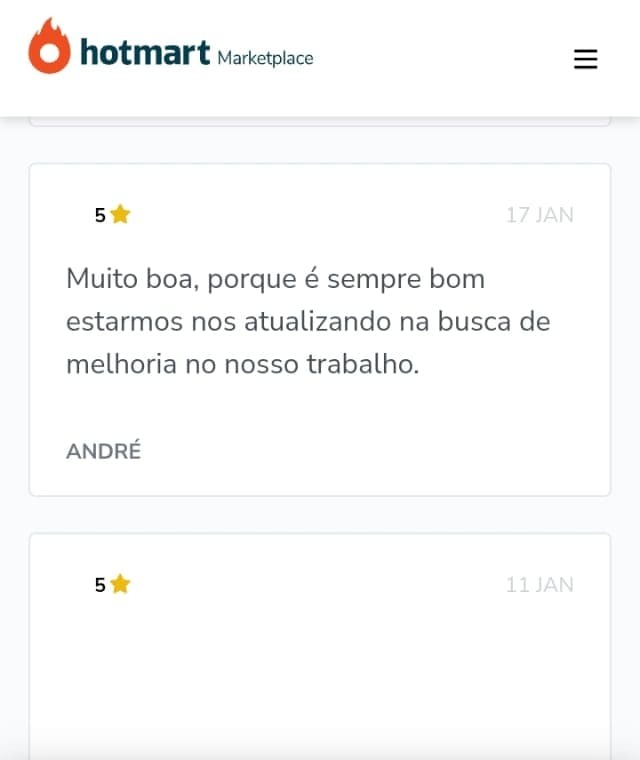Select the 17 JAN review date
This screenshot has width=640, height=760.
[540, 215]
